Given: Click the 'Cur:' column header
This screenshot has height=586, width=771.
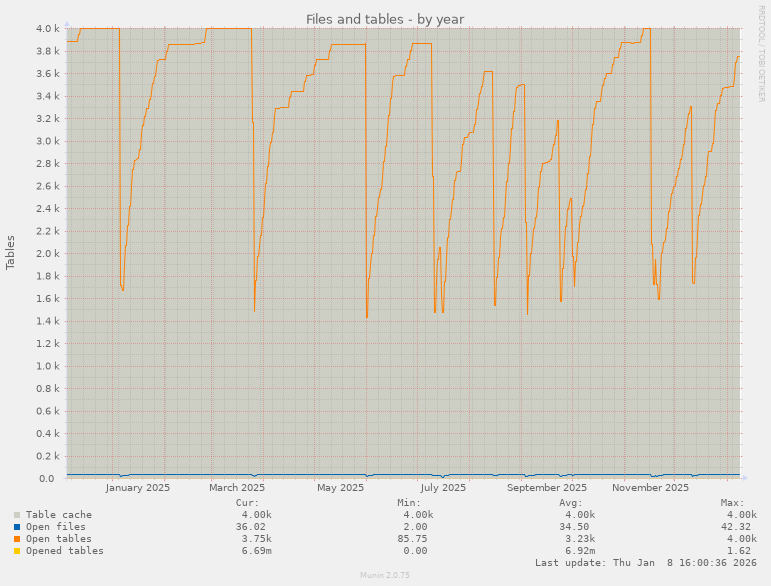Looking at the screenshot, I should pos(247,502).
